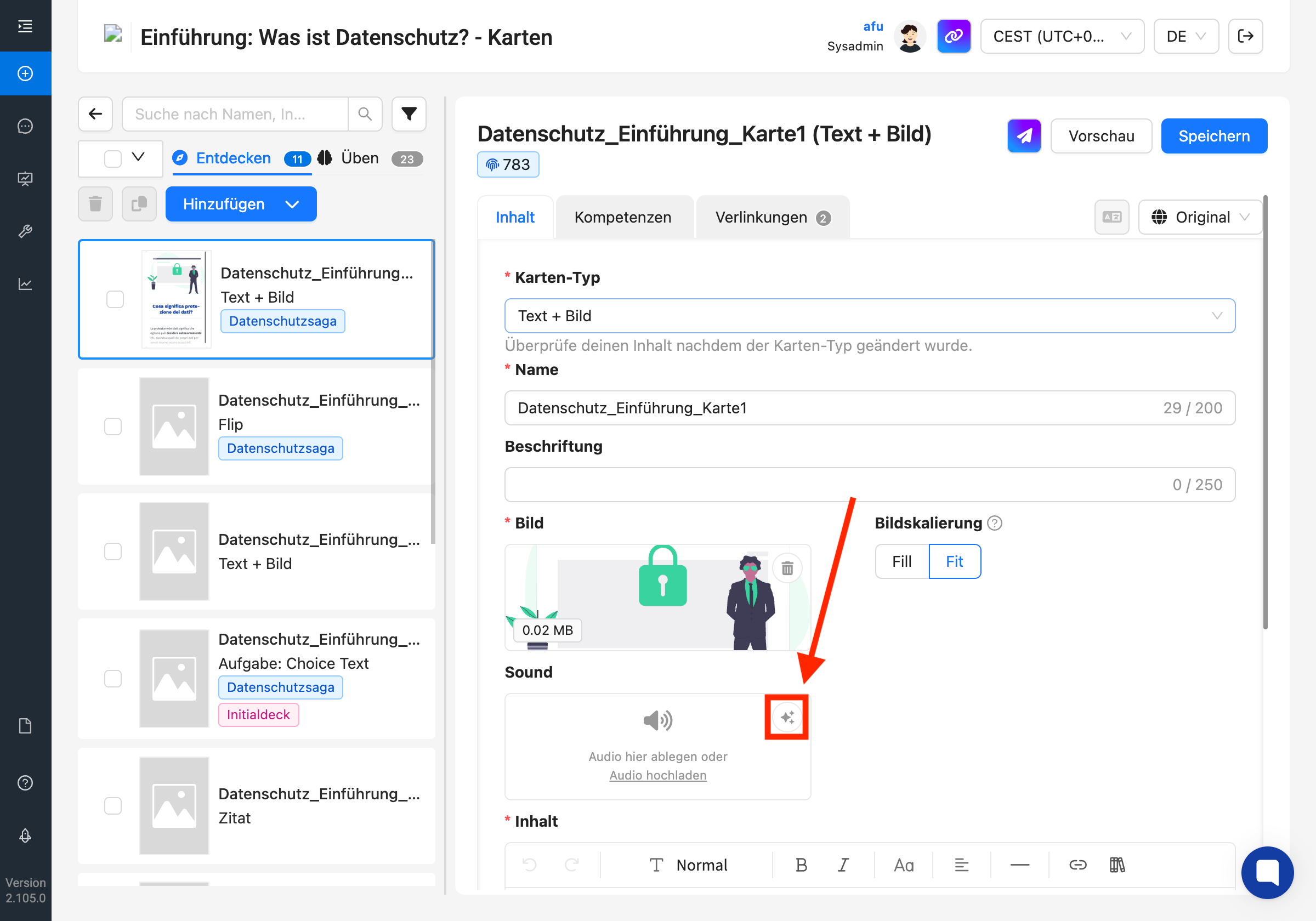This screenshot has width=1316, height=921.
Task: Expand the Hinzufügen dropdown
Action: [x=241, y=204]
